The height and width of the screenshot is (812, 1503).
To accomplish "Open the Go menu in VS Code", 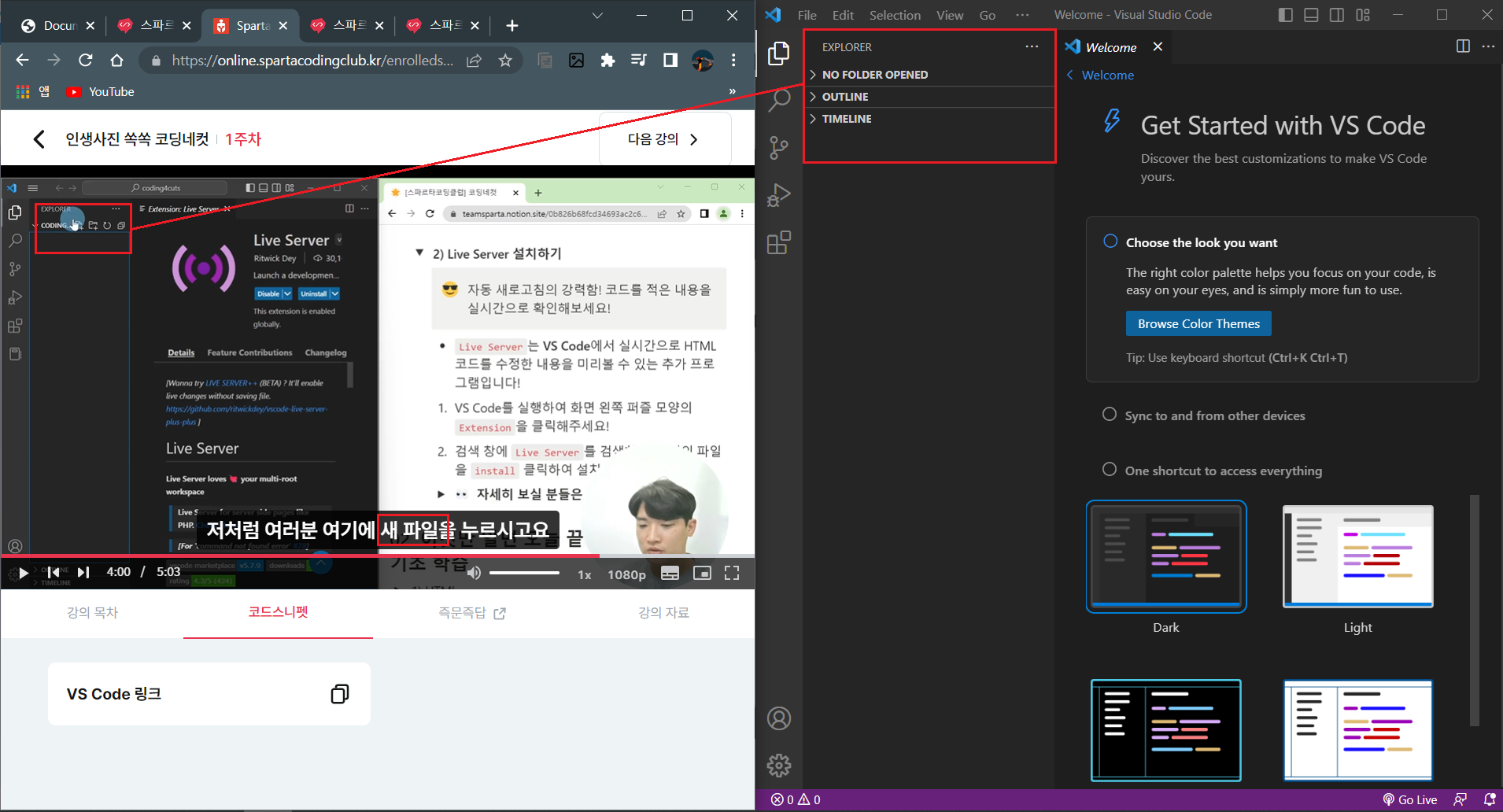I will pos(988,15).
